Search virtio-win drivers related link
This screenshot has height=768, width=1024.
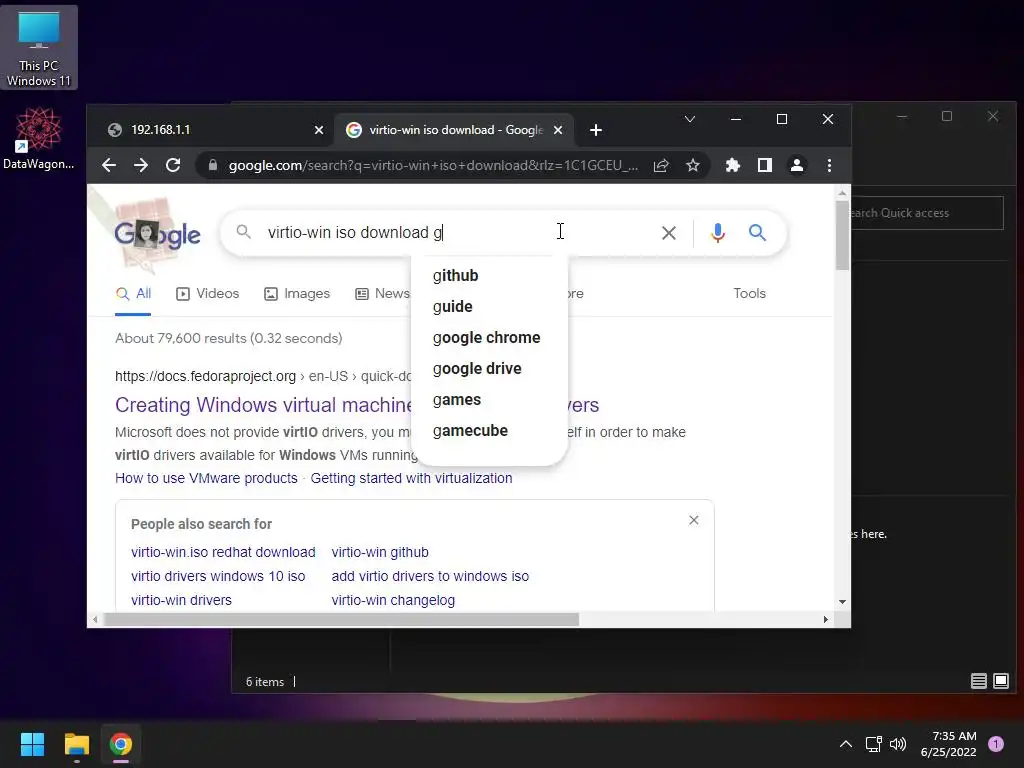pos(182,600)
